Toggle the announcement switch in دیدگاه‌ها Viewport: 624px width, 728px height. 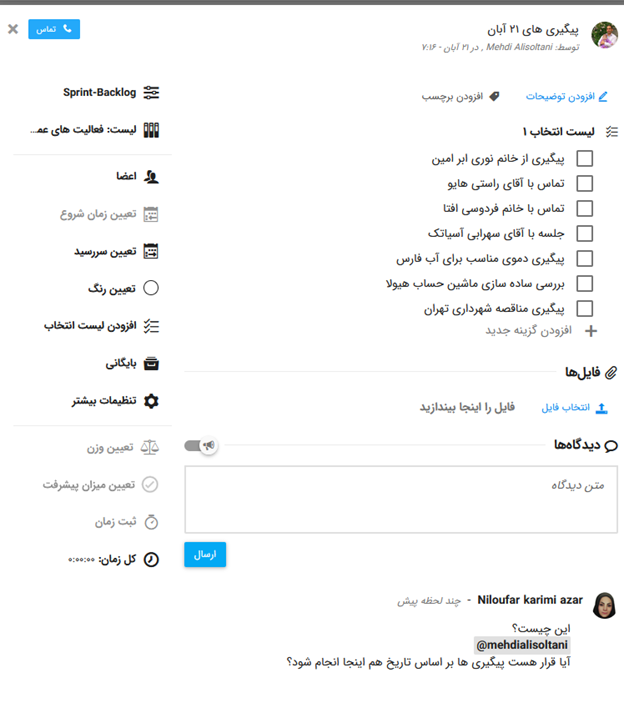coord(201,446)
